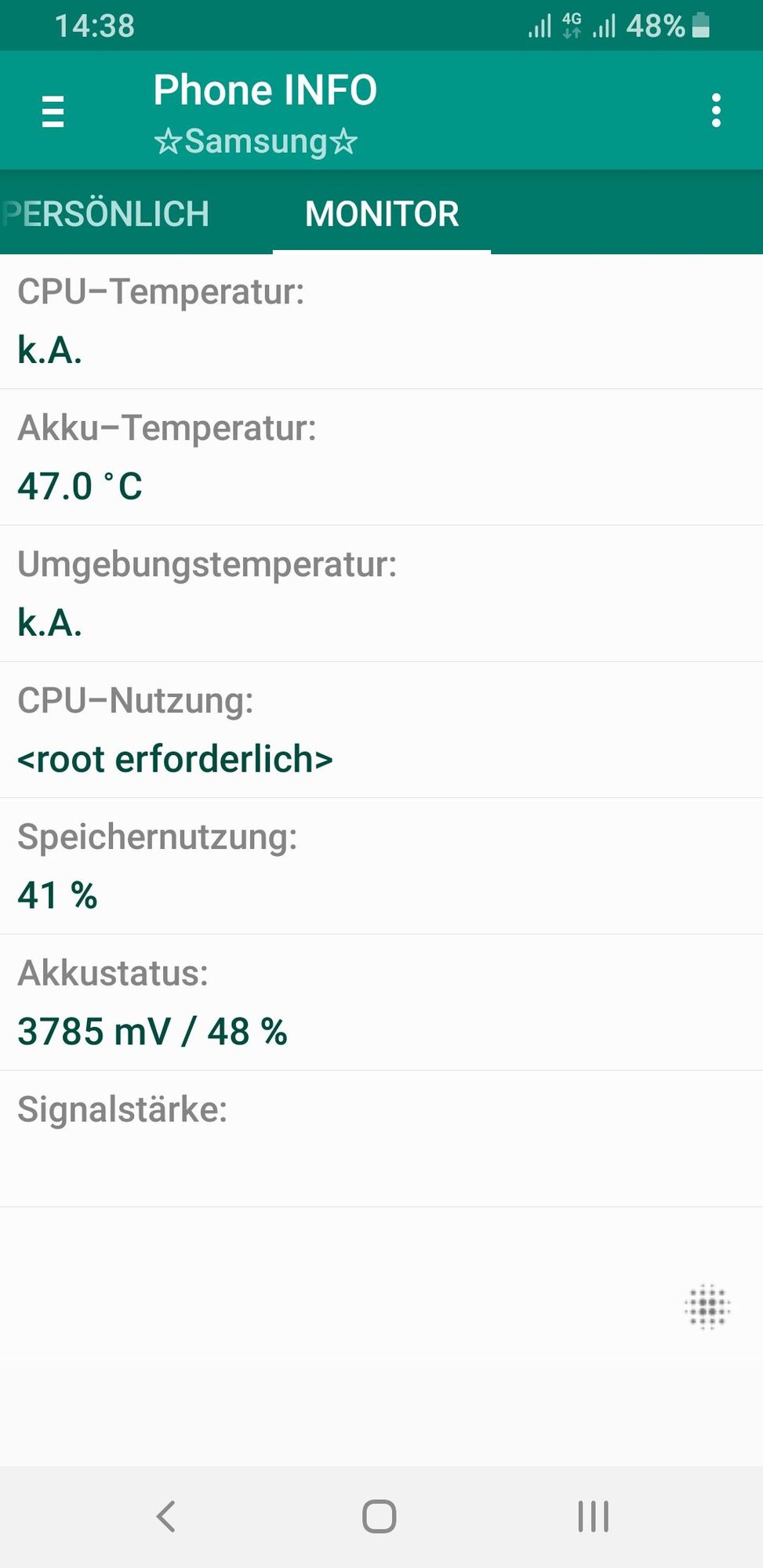Open the recent apps button
The image size is (763, 1568).
pos(593,1516)
